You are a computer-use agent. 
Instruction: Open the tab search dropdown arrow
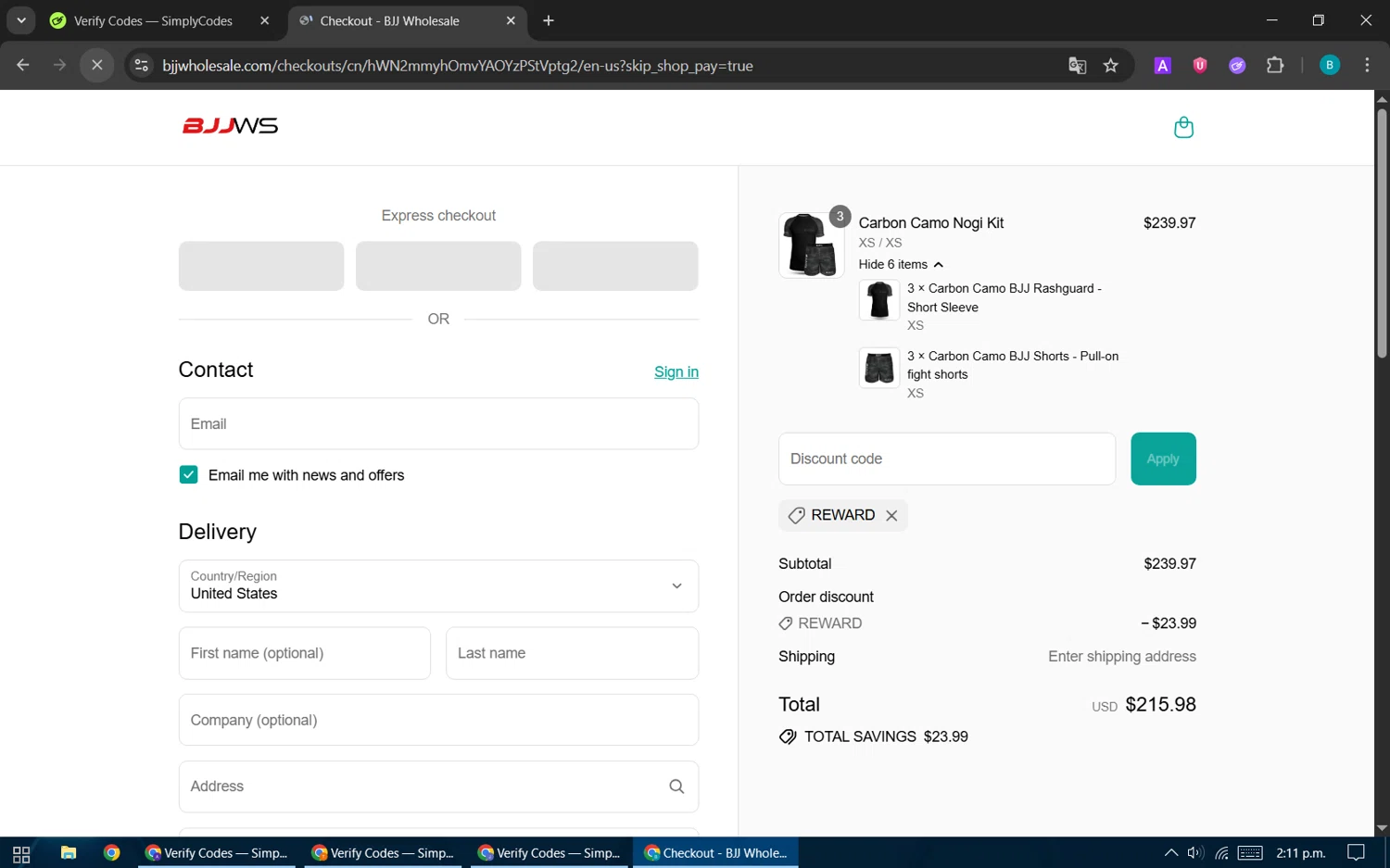point(20,20)
